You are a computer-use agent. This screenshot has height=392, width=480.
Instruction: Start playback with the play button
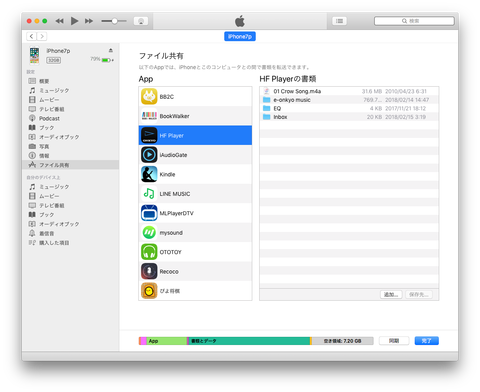click(74, 21)
